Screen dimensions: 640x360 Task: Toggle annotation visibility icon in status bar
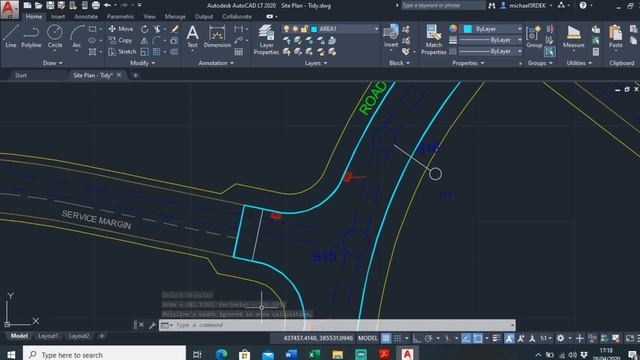509,338
